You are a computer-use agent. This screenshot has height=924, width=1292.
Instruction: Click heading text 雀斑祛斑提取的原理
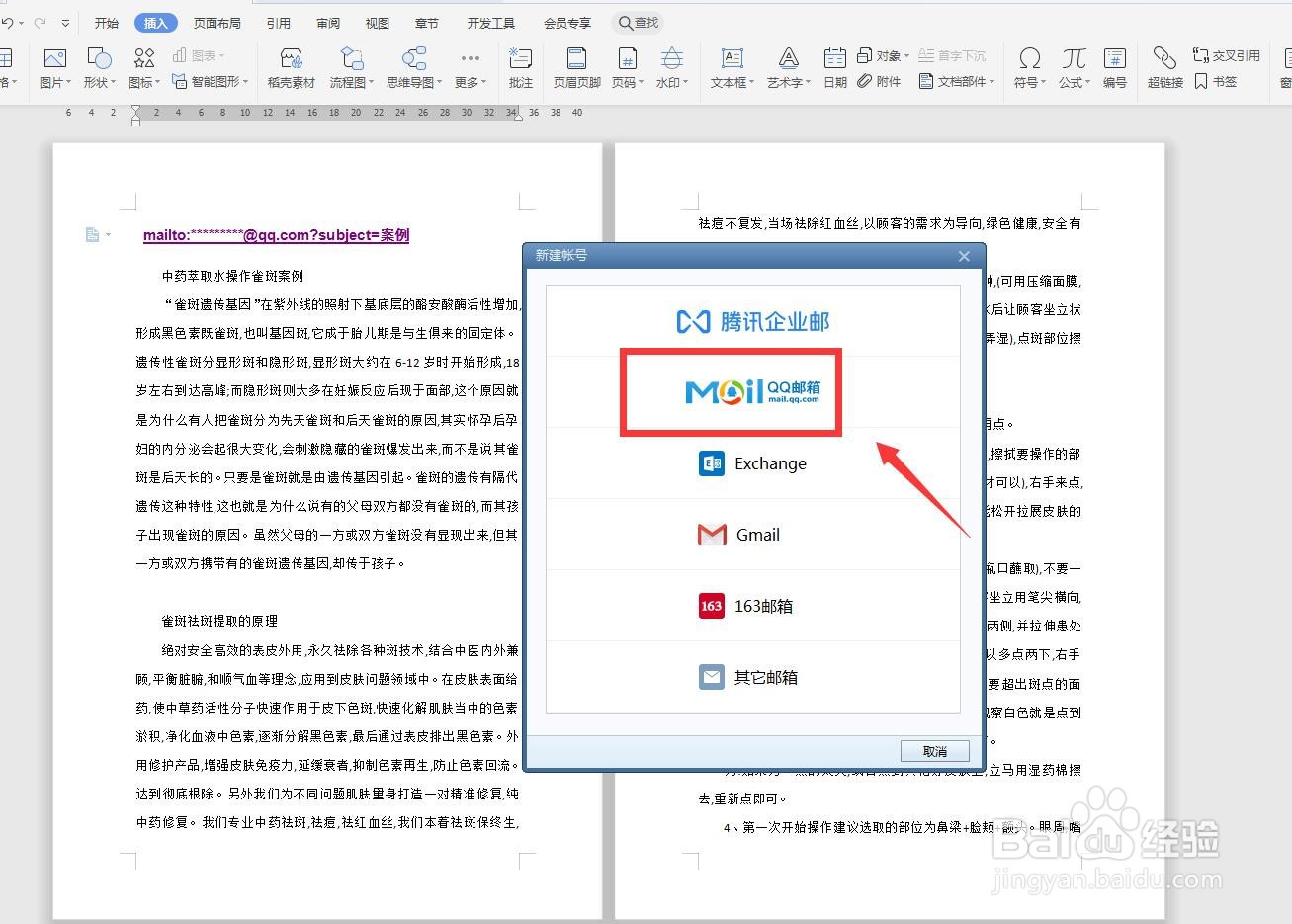tap(219, 621)
